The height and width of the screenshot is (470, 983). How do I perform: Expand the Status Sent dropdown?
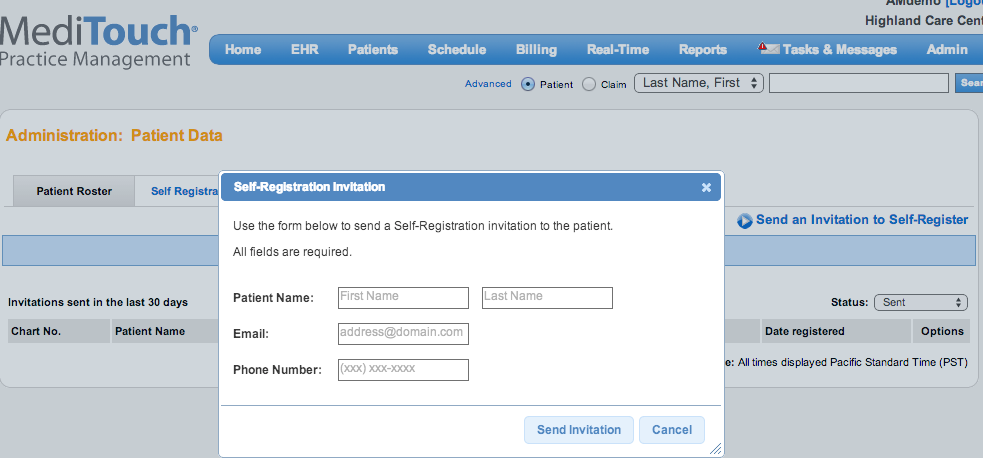(920, 302)
